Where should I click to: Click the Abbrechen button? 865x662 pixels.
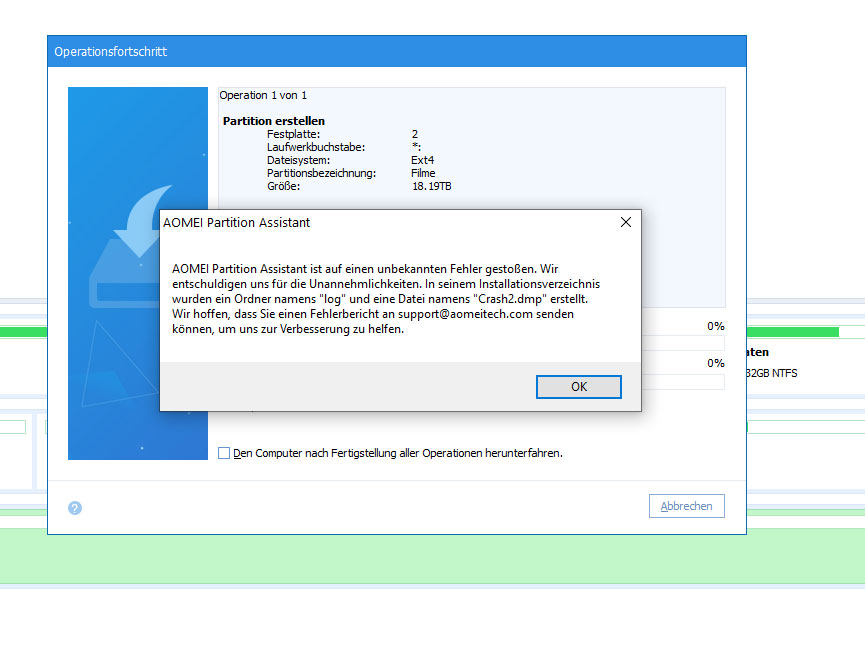(686, 506)
